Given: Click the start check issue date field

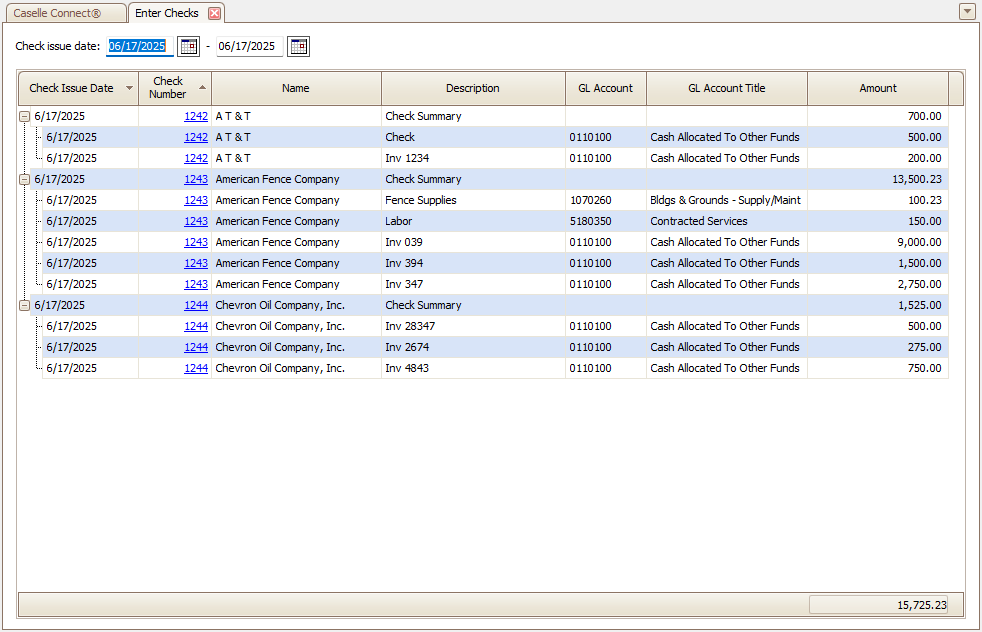Looking at the screenshot, I should (x=138, y=46).
